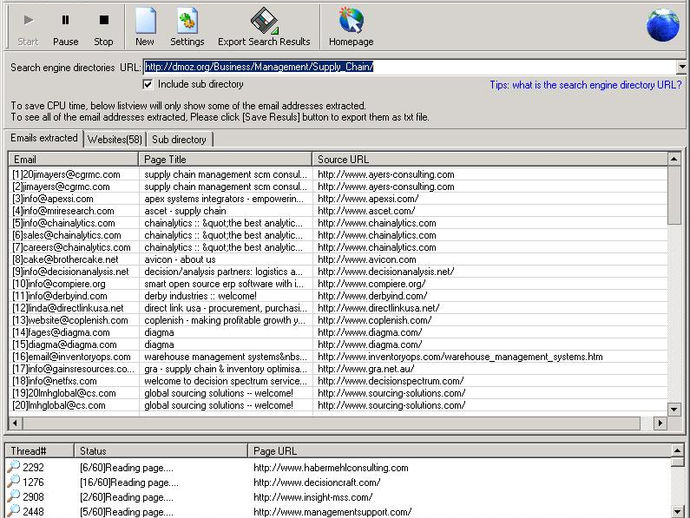Click page URL http://www.decisioncraft.com/
Viewport: 690px width, 518px height.
coord(317,482)
